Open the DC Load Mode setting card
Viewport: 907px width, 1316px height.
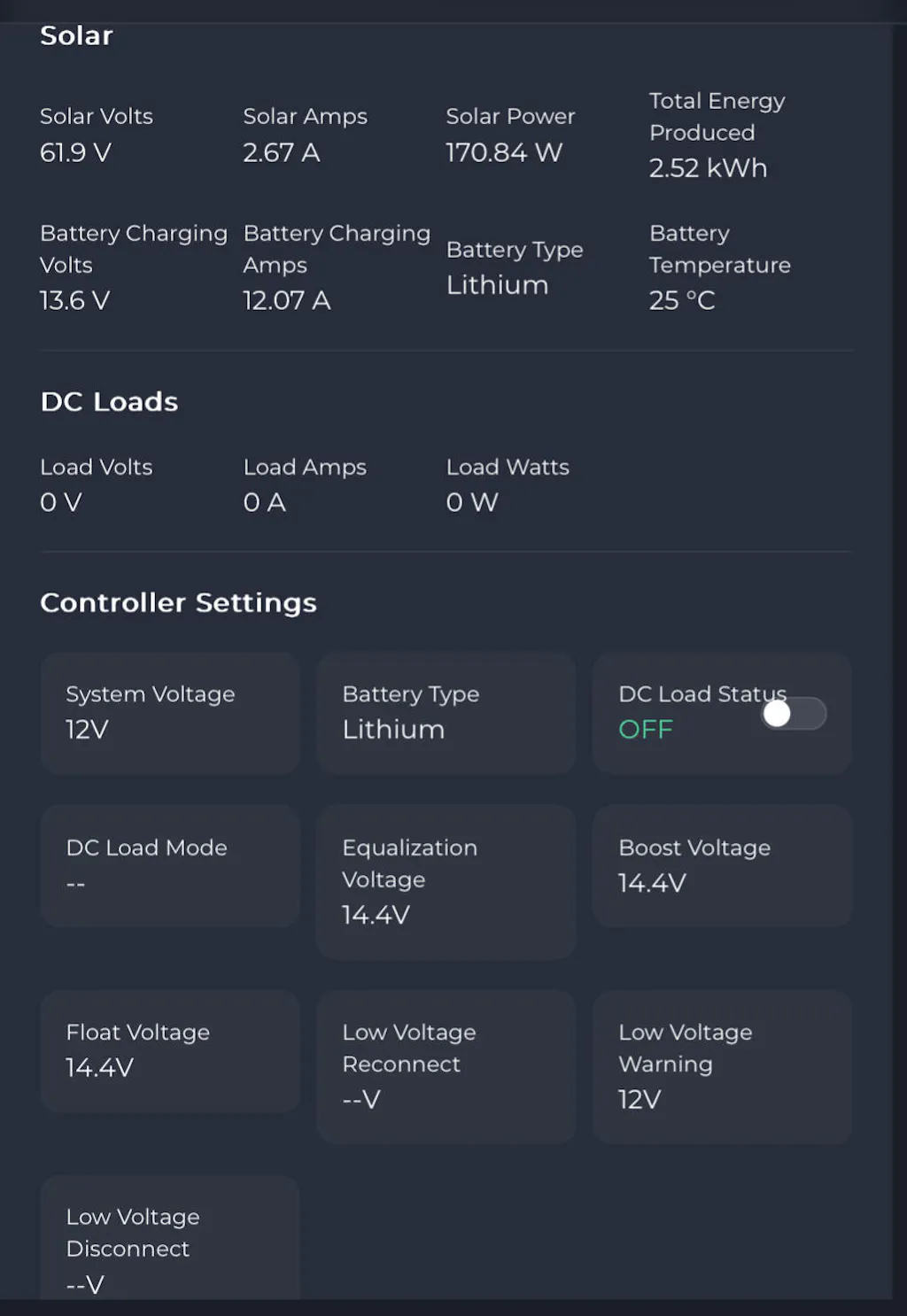[170, 865]
